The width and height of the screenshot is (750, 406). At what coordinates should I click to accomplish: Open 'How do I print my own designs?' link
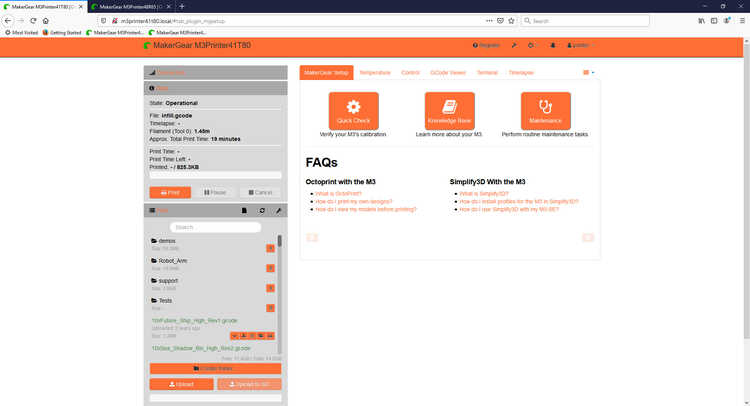point(354,202)
